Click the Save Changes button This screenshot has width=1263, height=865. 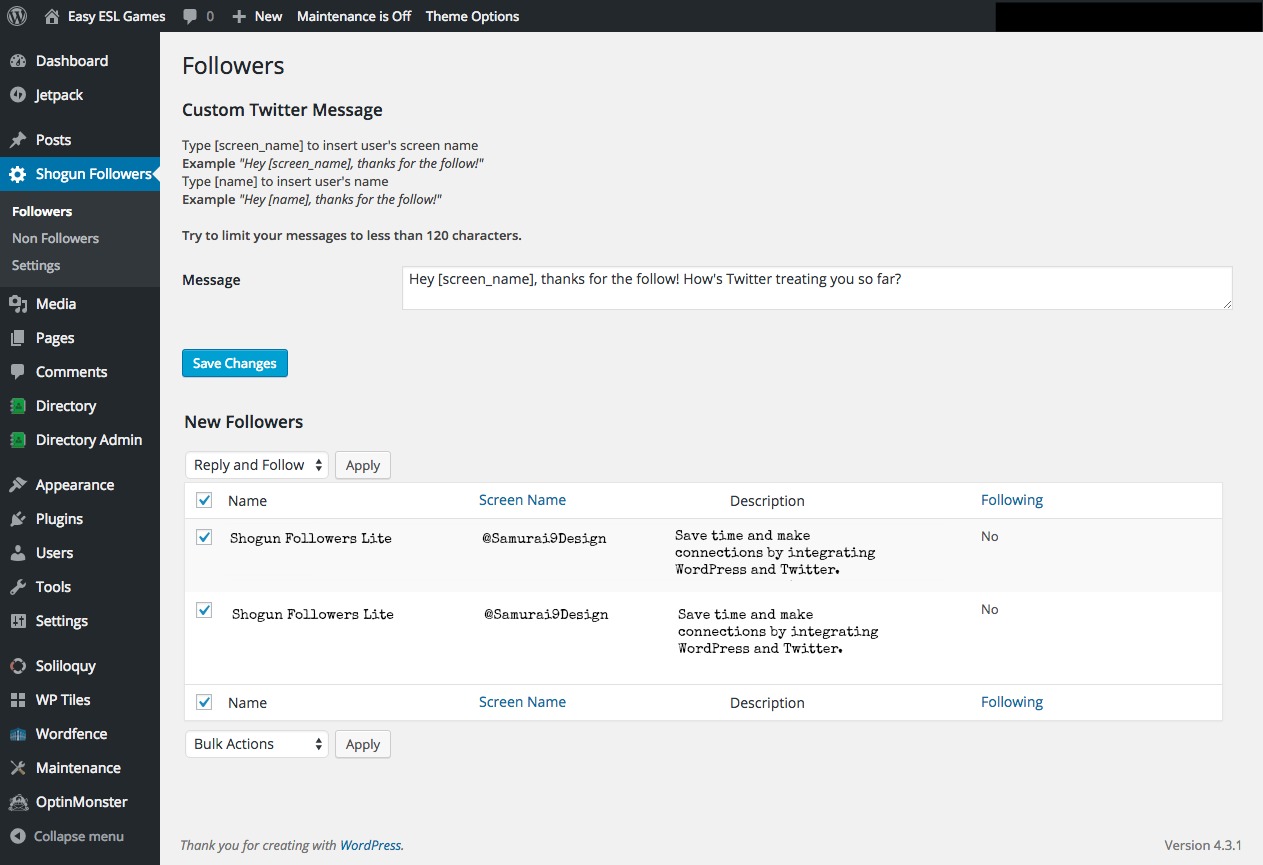coord(235,363)
